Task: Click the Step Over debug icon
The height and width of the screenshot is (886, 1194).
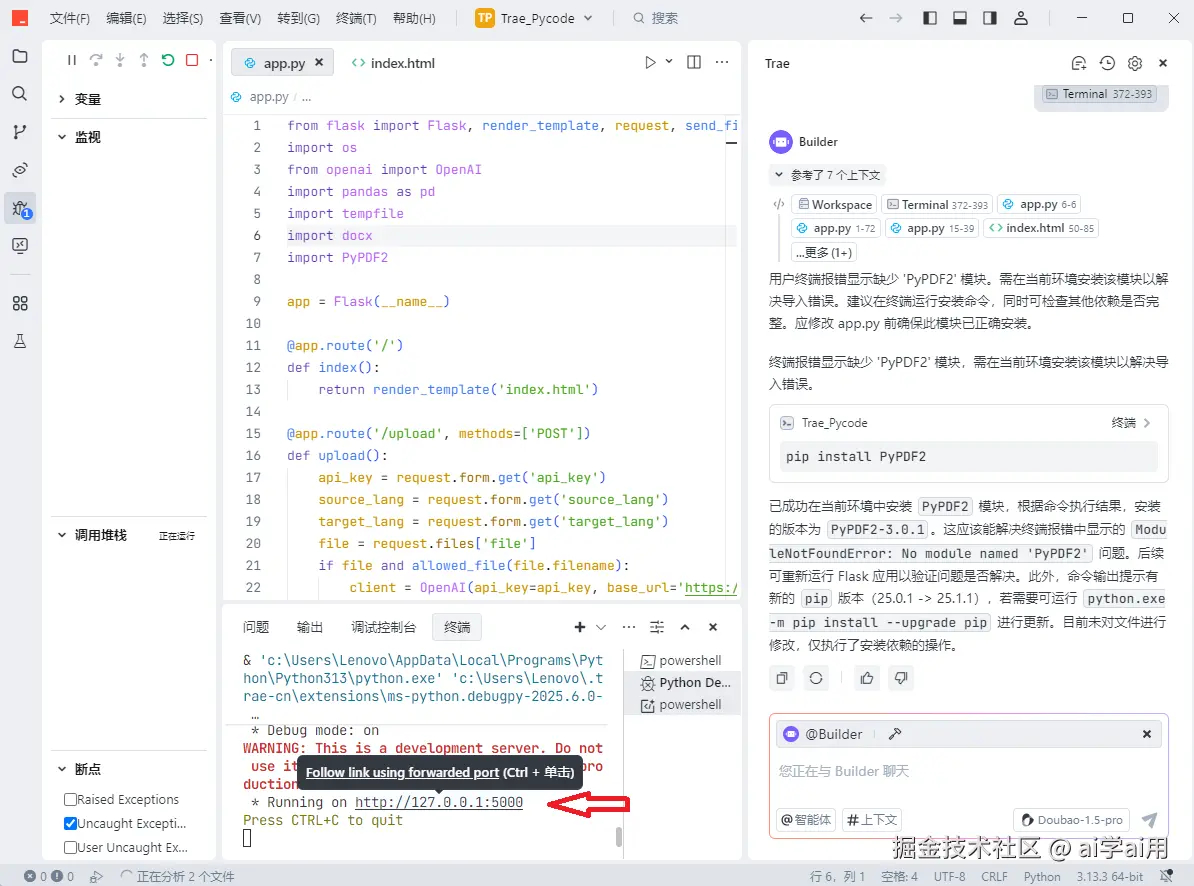Action: point(96,60)
